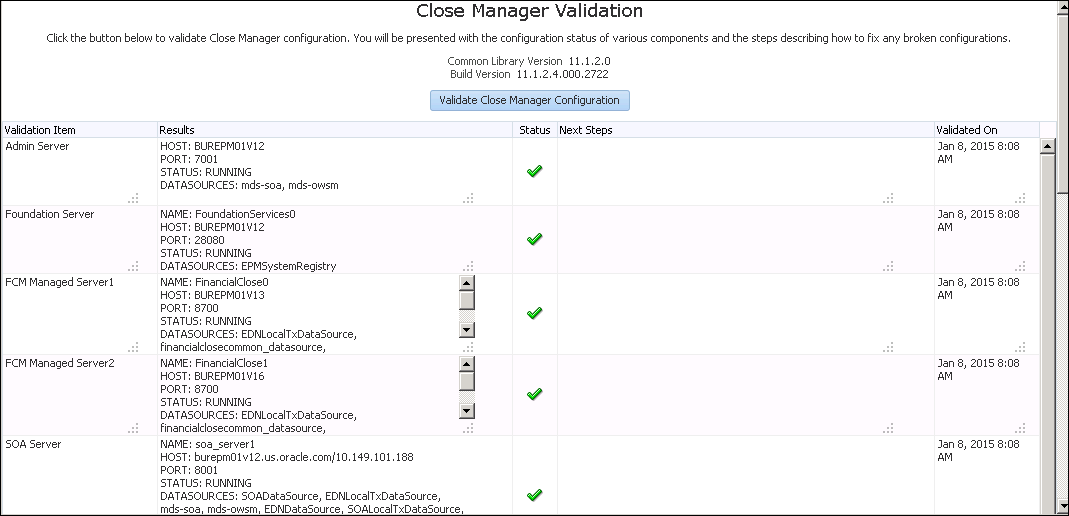Click 'NAME: soa_server1' text
1069x516 pixels.
pyautogui.click(x=207, y=444)
